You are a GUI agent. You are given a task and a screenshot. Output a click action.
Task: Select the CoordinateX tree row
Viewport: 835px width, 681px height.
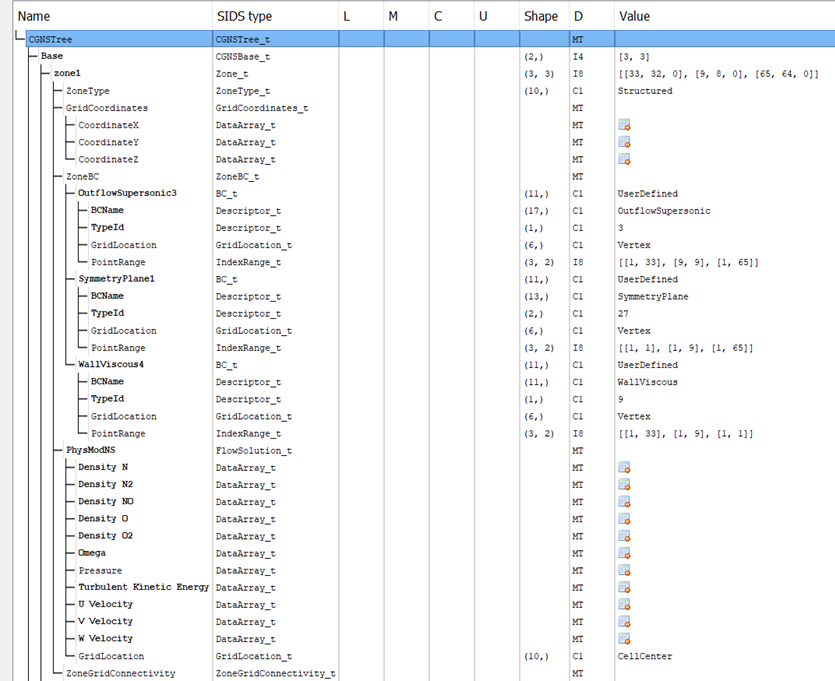pos(108,125)
